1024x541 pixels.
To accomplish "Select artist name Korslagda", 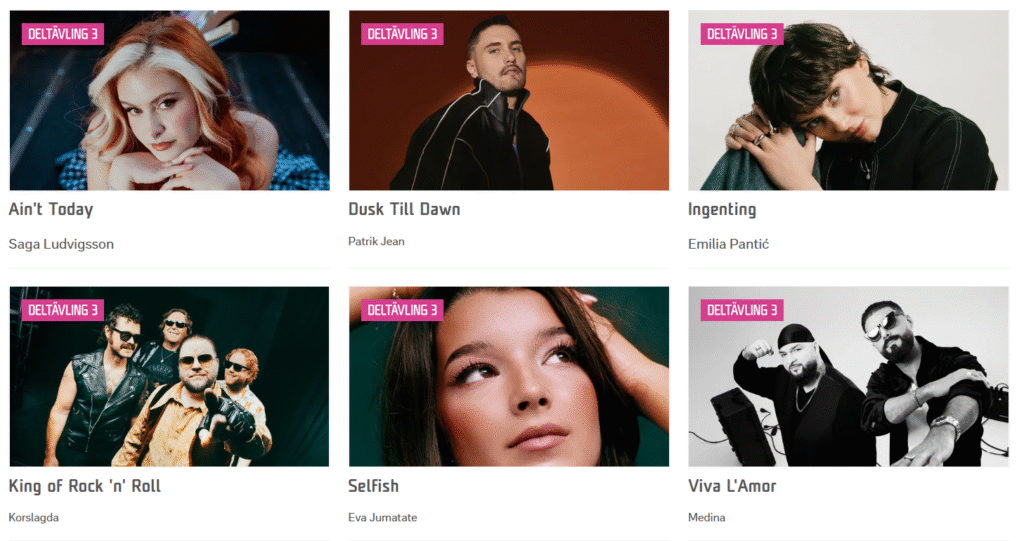I will (x=33, y=517).
